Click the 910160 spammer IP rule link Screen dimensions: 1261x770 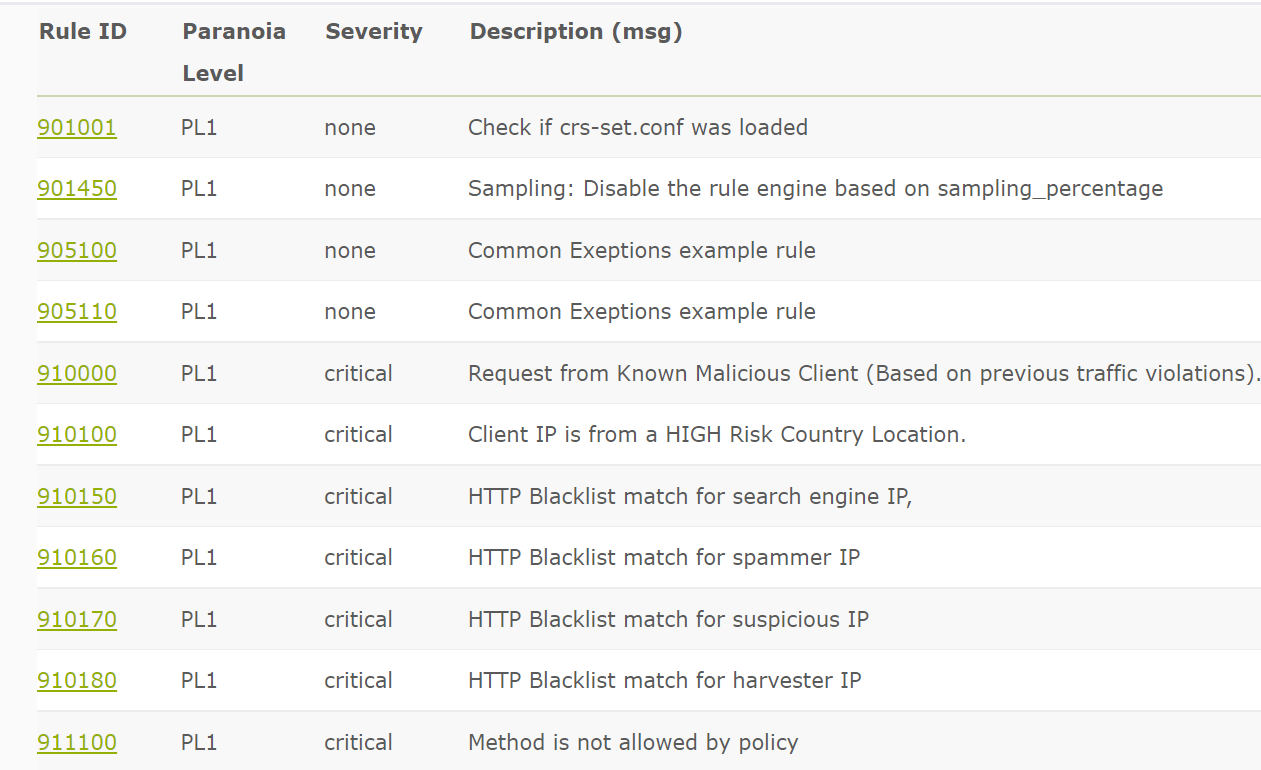point(77,558)
